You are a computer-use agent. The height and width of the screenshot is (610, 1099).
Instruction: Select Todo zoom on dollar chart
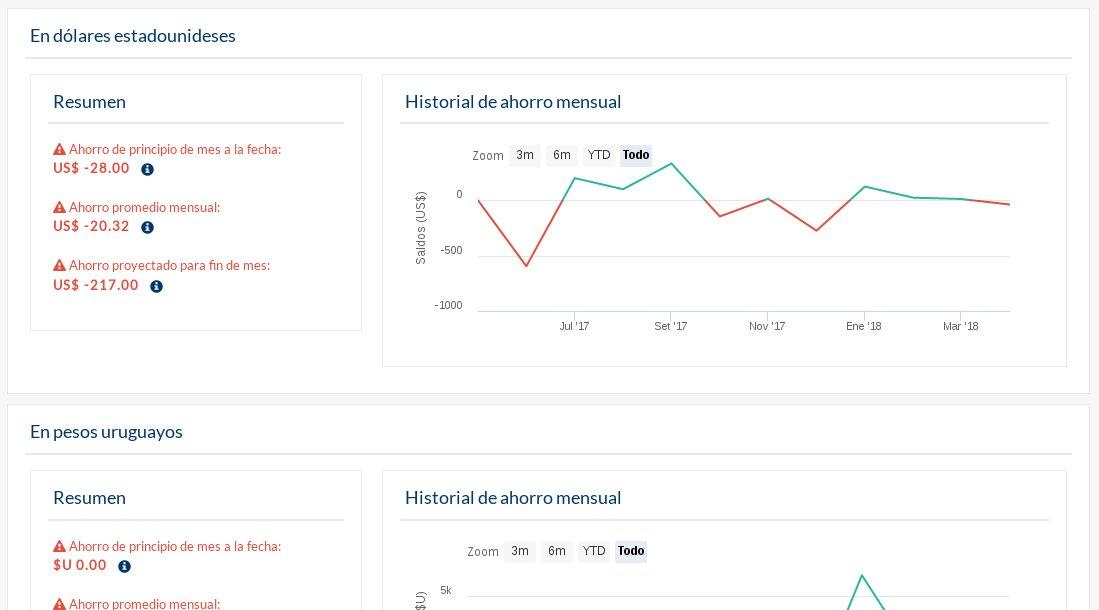[636, 155]
